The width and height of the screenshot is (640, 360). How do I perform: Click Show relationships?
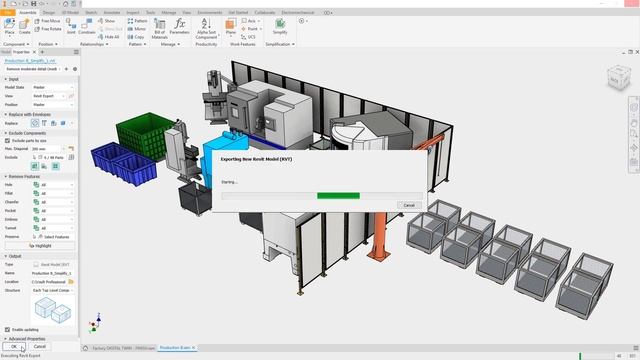(x=107, y=21)
